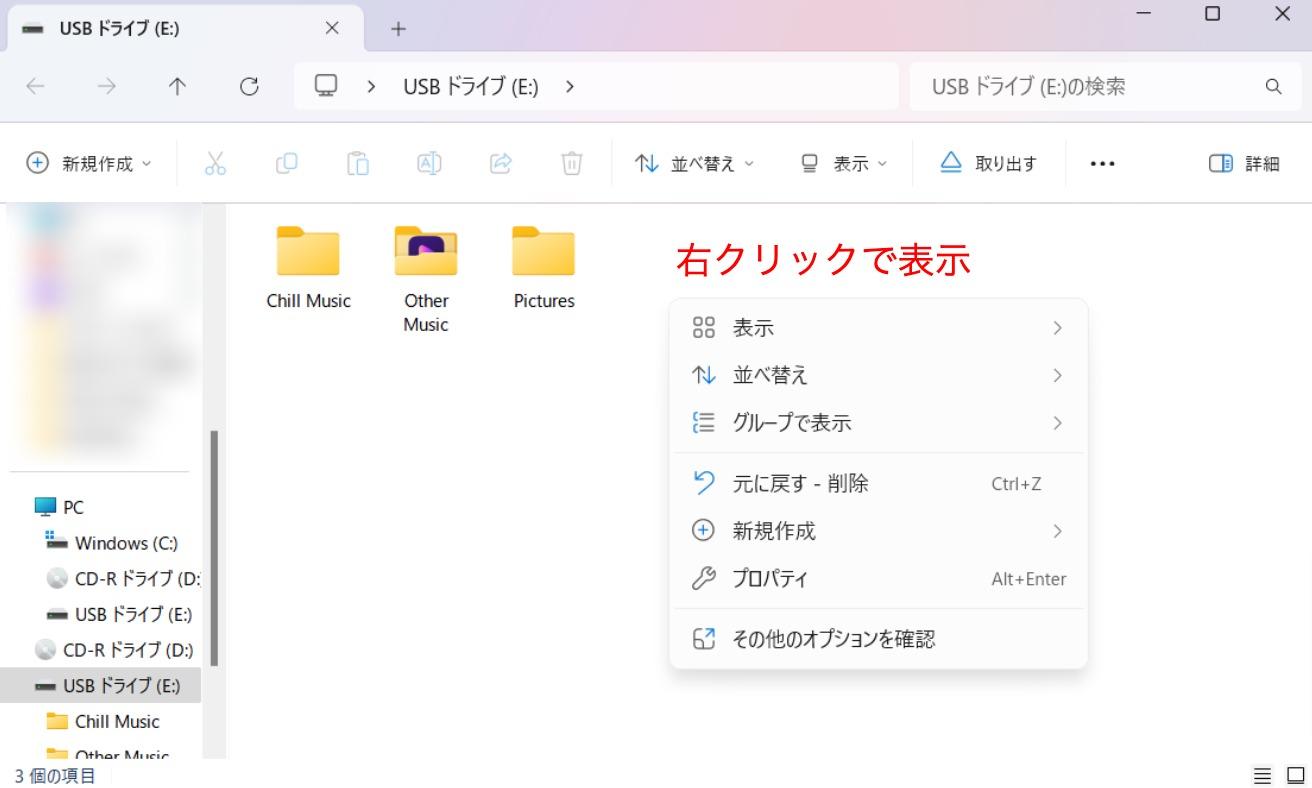Click the magnifier search icon

click(1273, 87)
